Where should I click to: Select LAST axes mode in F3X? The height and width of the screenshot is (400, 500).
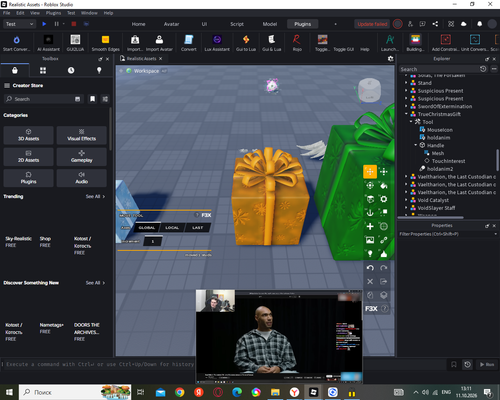198,228
